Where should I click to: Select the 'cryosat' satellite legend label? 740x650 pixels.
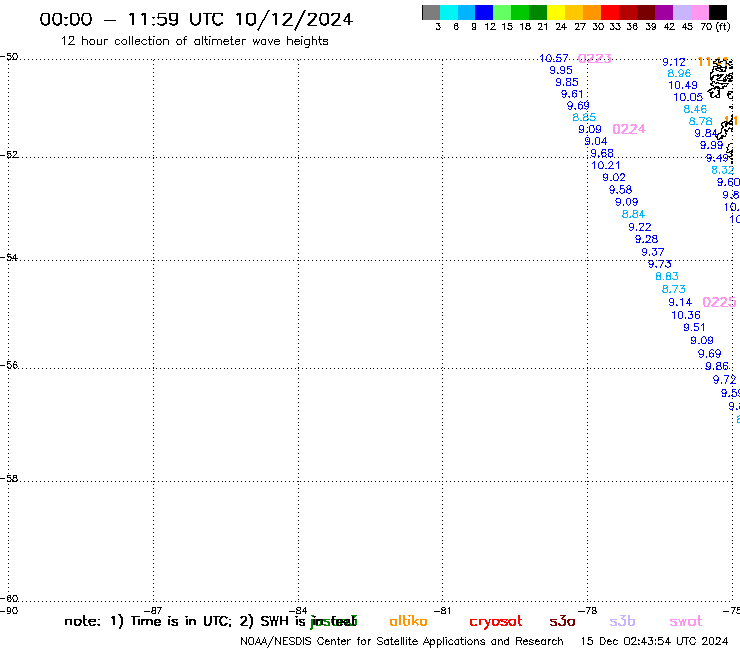[496, 622]
